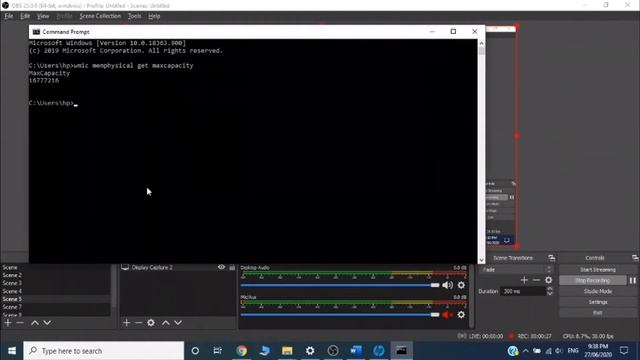Open Command Prompt title bar icon
The width and height of the screenshot is (640, 360).
(x=36, y=32)
